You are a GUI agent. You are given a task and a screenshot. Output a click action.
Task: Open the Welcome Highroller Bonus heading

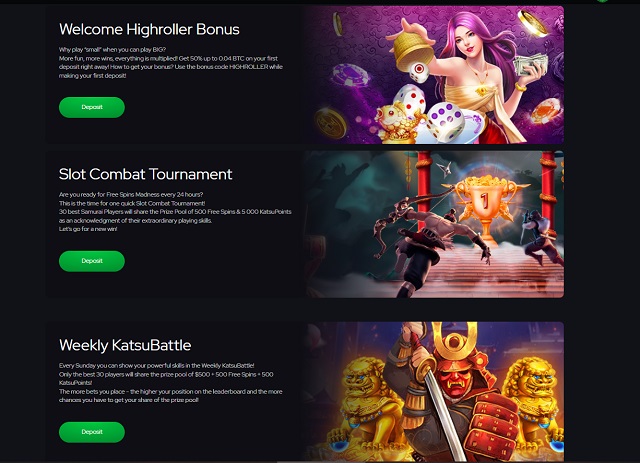(x=149, y=29)
